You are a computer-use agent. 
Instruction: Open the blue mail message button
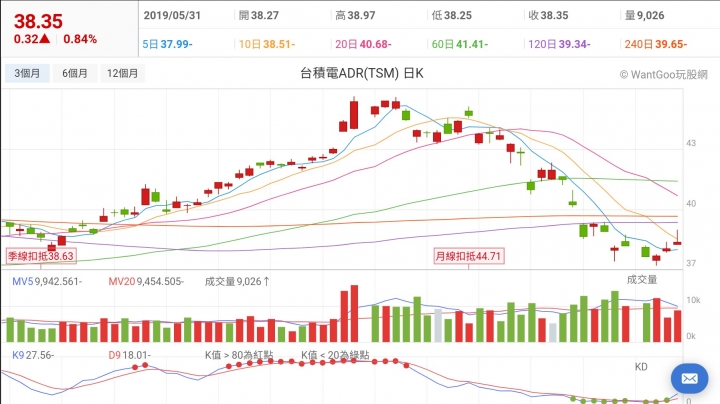pos(689,378)
